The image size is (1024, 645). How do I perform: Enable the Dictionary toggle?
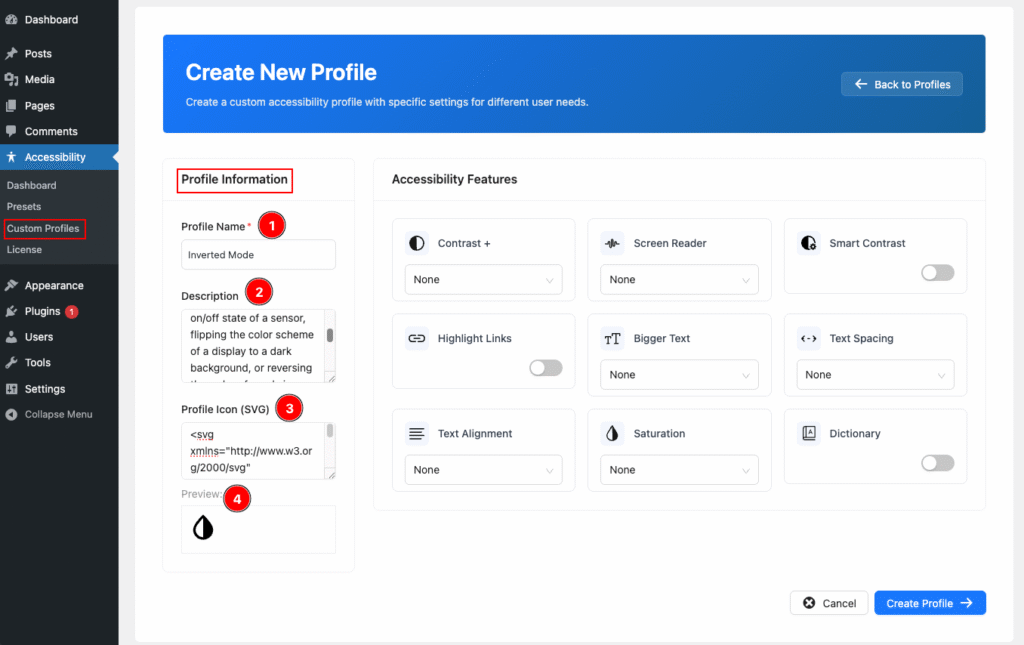937,462
